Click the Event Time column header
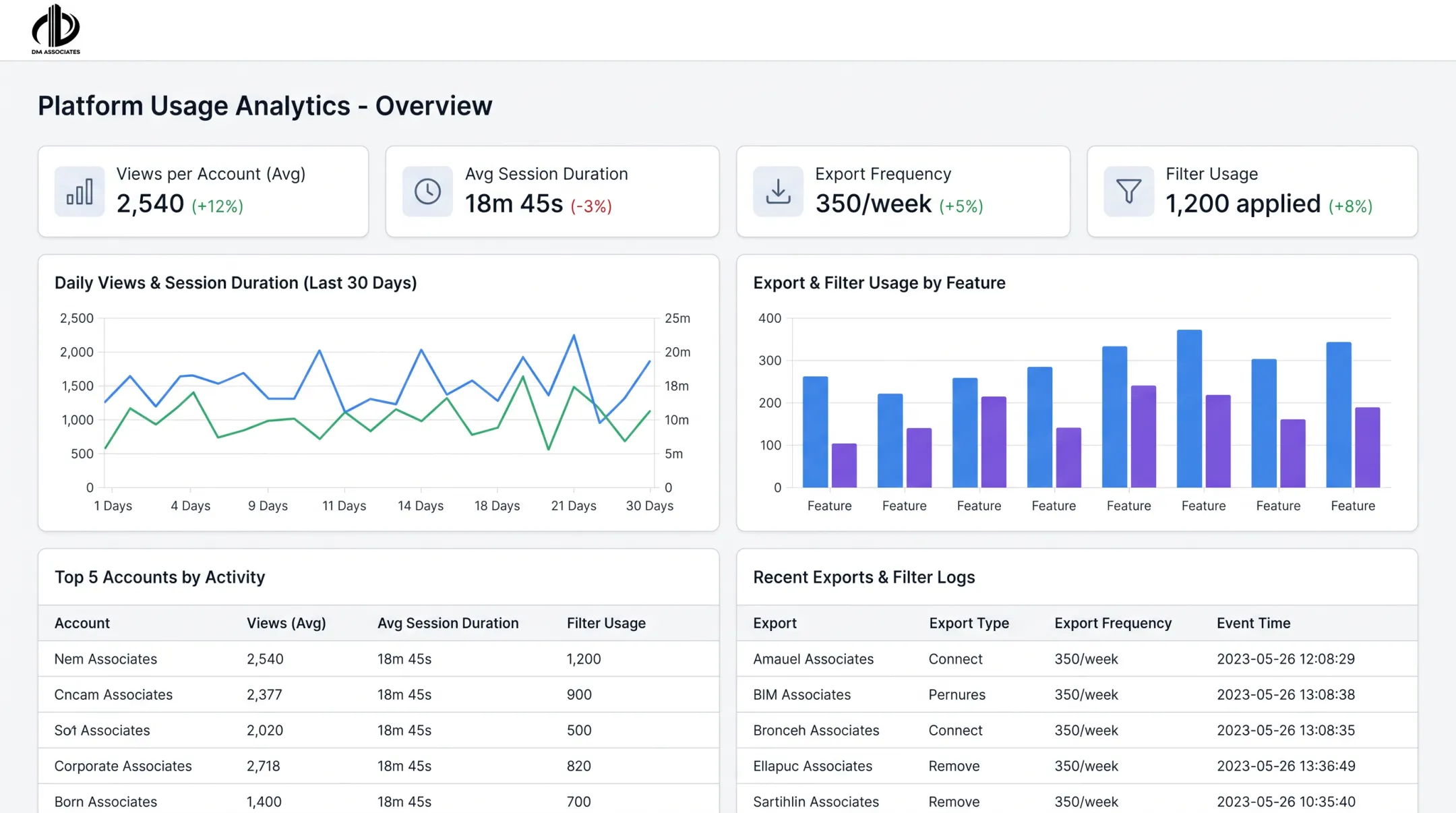This screenshot has width=1456, height=813. pos(1253,623)
